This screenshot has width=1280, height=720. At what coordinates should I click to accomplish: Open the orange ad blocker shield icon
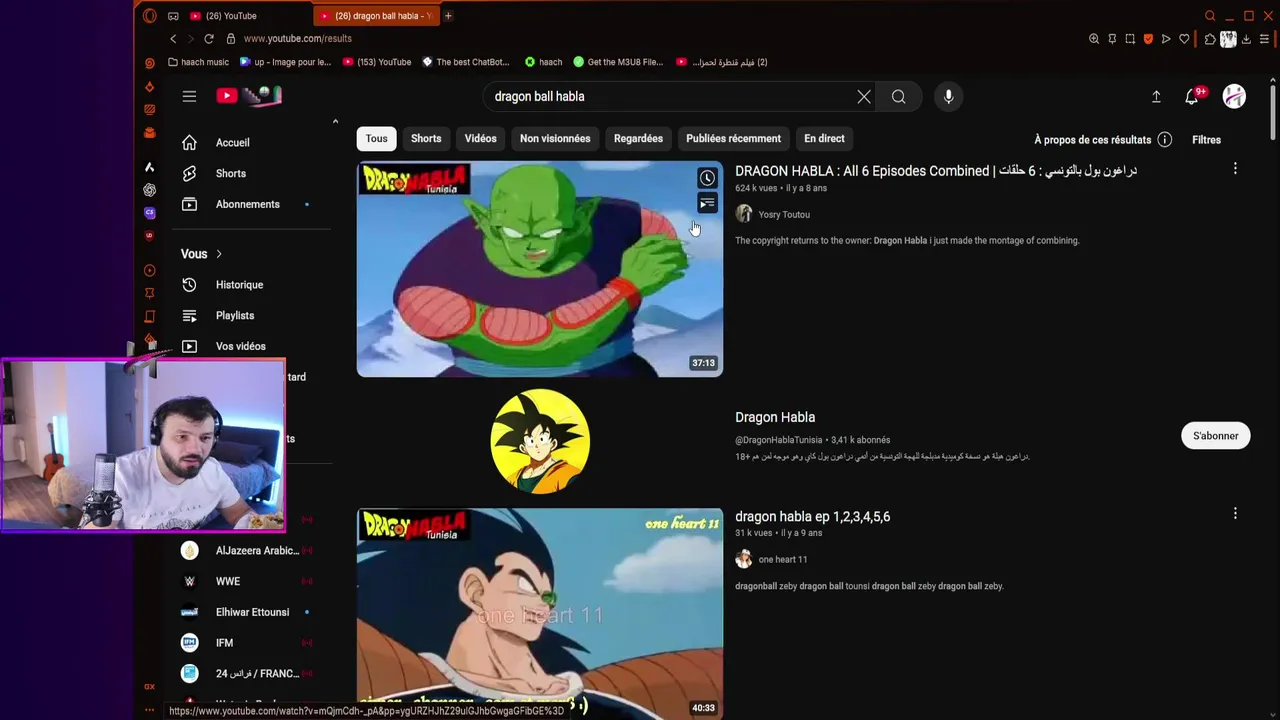pyautogui.click(x=1148, y=39)
